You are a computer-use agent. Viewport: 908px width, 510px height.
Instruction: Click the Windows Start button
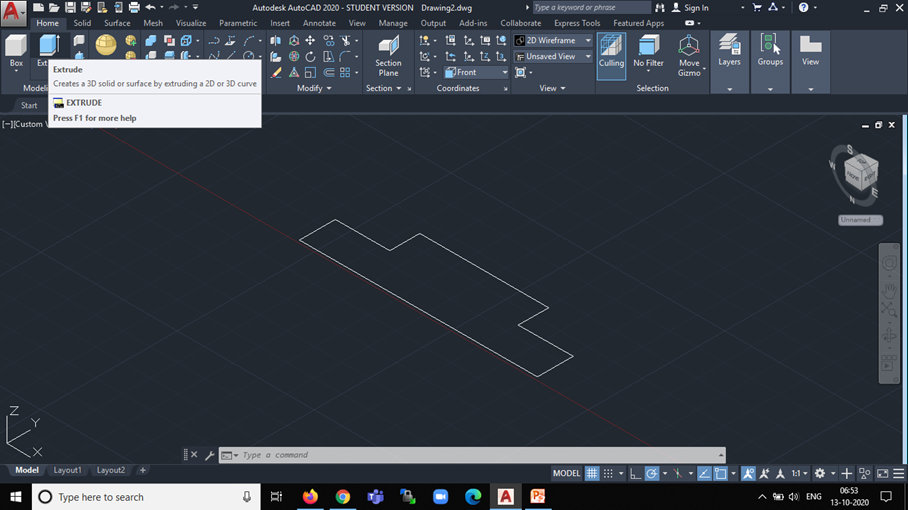click(16, 497)
